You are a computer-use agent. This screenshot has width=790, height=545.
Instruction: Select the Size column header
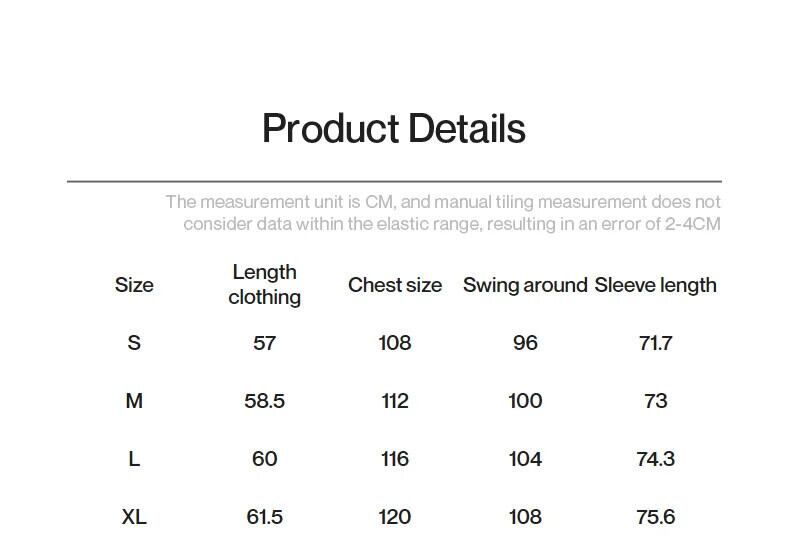(x=134, y=285)
